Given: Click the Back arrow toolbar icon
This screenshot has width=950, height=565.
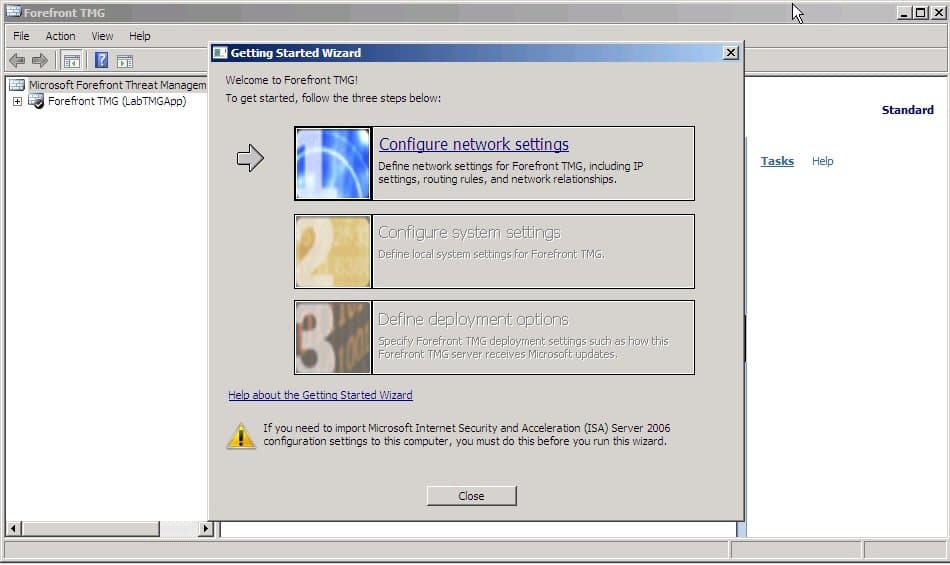Looking at the screenshot, I should click(x=17, y=61).
